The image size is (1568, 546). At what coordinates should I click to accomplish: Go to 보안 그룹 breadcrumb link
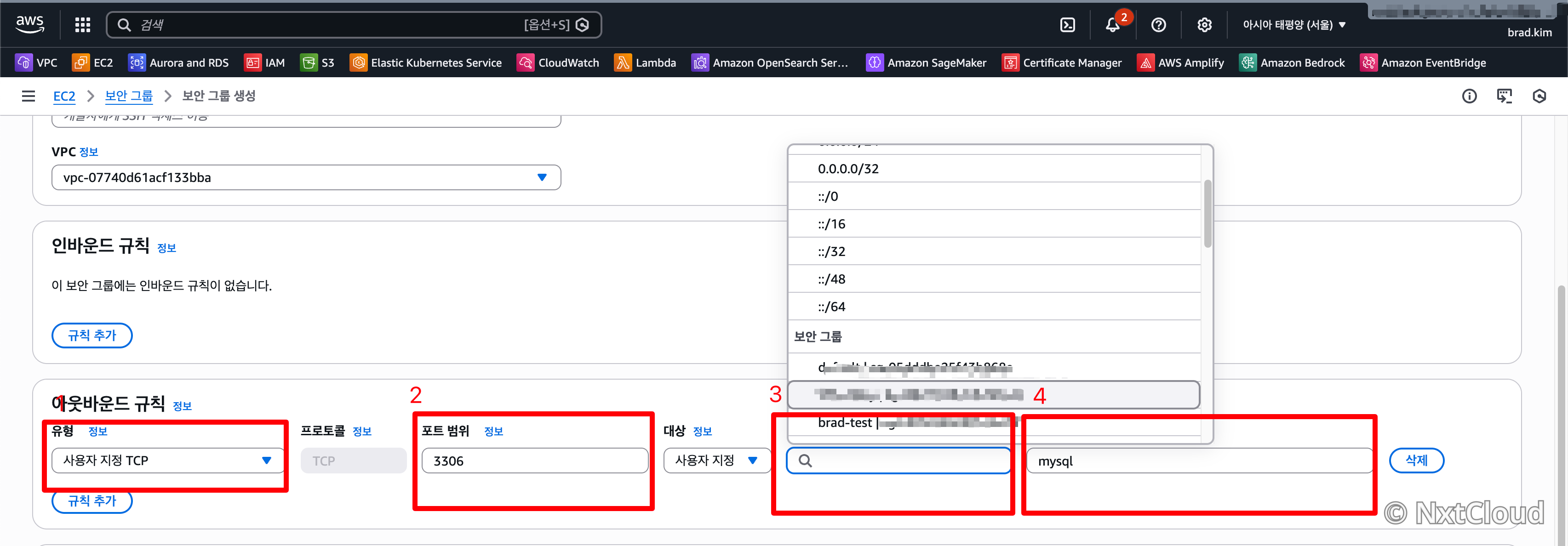coord(128,96)
